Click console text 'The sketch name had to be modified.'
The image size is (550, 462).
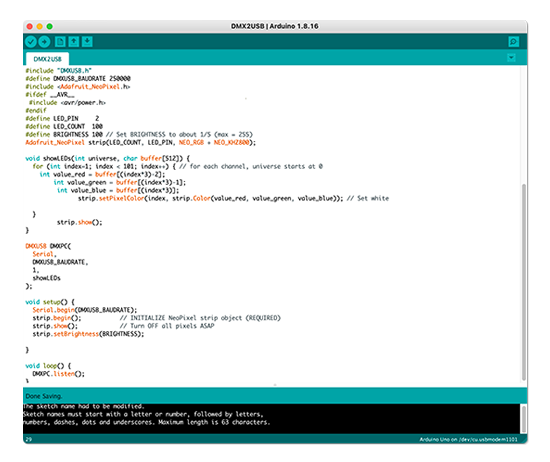(x=83, y=407)
